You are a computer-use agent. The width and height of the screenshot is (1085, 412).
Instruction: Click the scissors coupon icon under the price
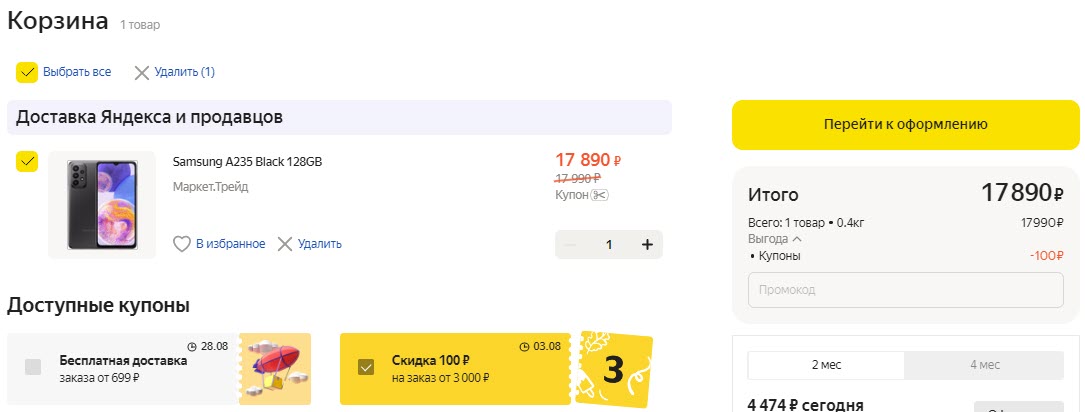(599, 195)
